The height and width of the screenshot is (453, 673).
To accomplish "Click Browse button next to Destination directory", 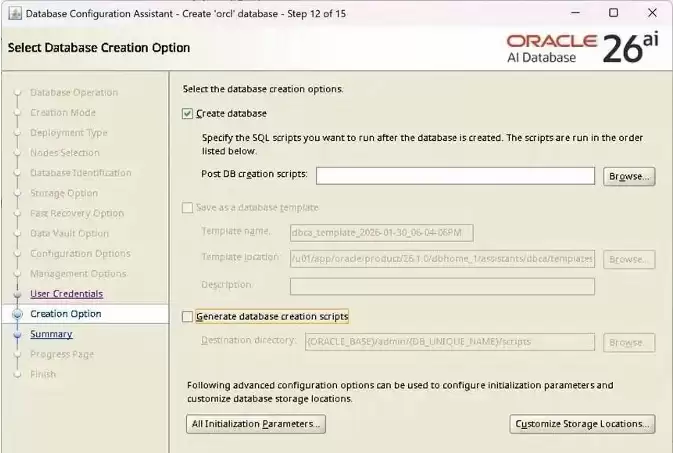I will pyautogui.click(x=629, y=343).
